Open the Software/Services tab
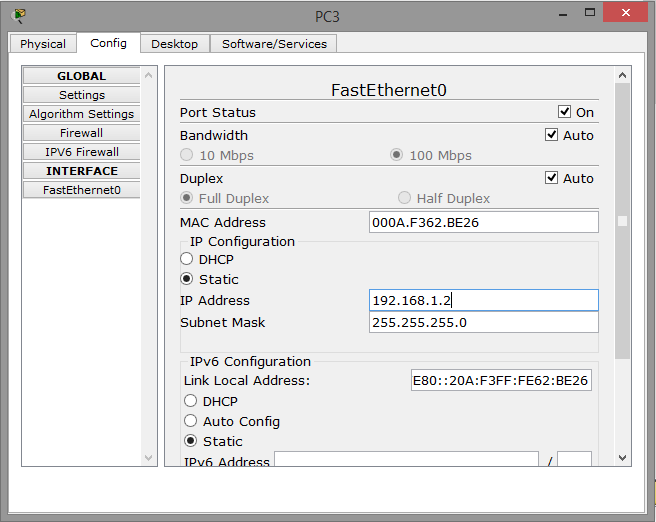This screenshot has width=656, height=522. (x=274, y=44)
